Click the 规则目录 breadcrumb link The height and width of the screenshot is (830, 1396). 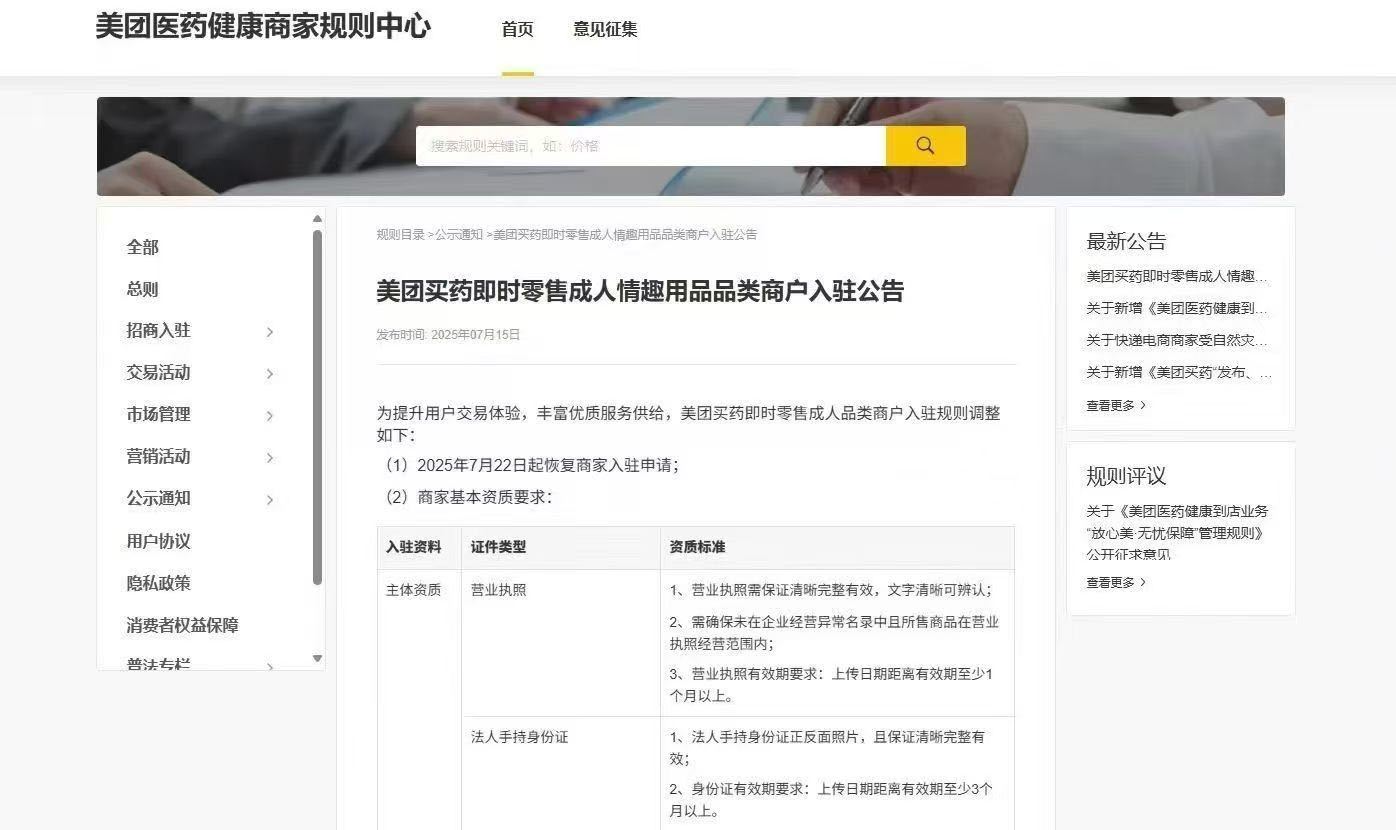coord(400,234)
